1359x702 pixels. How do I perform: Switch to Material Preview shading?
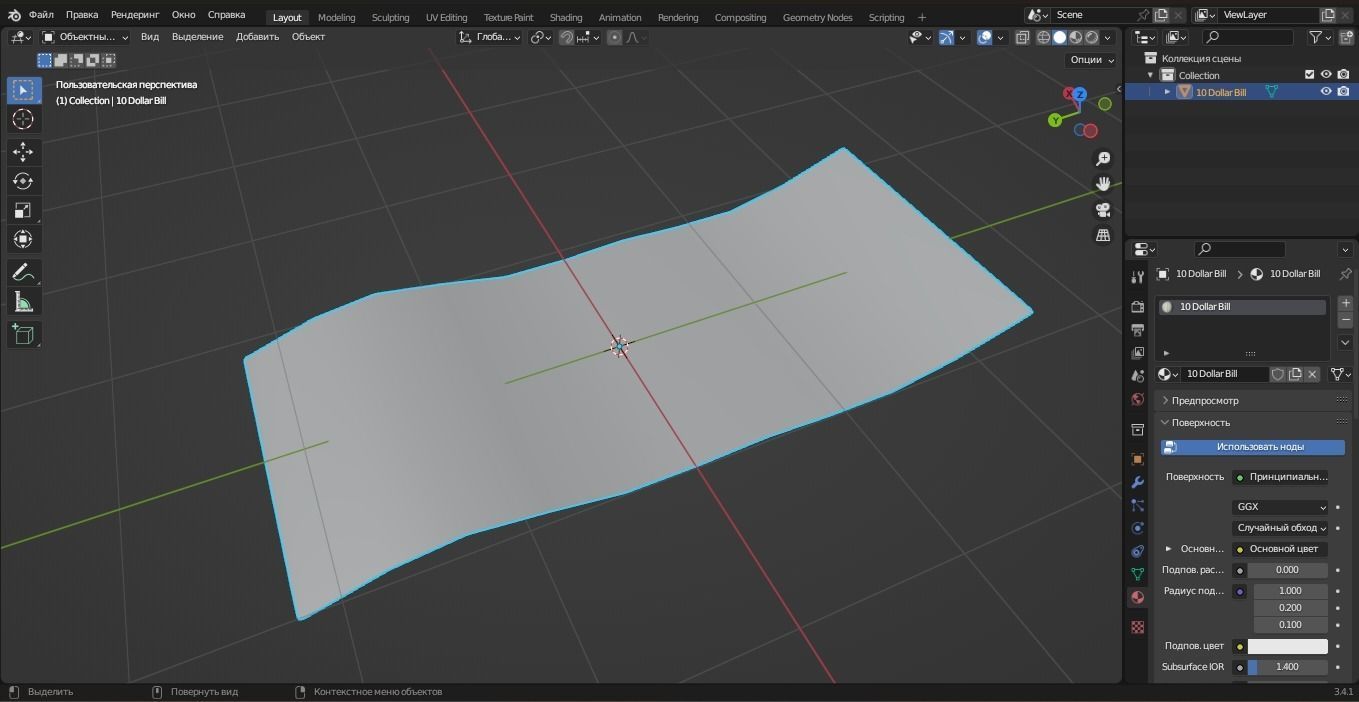pos(1075,37)
